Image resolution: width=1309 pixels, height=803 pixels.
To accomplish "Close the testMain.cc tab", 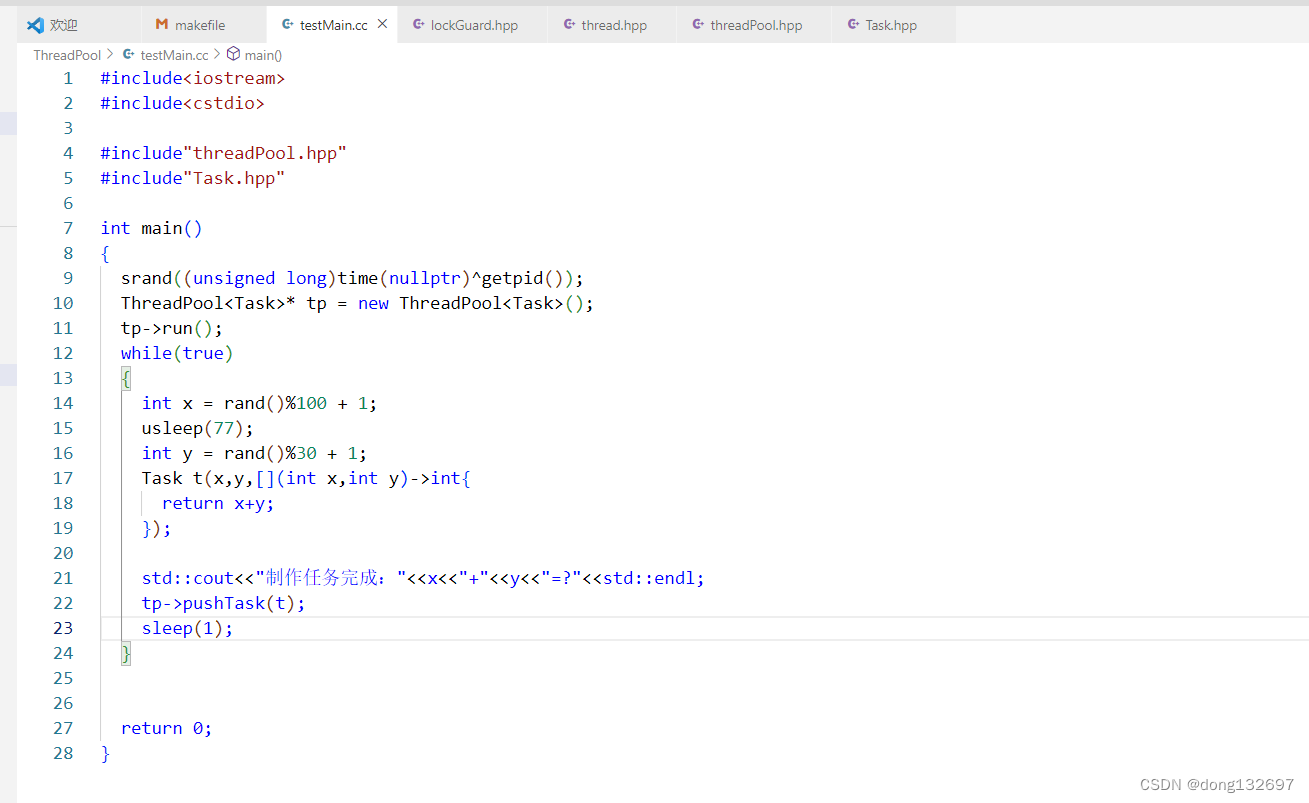I will click(382, 24).
